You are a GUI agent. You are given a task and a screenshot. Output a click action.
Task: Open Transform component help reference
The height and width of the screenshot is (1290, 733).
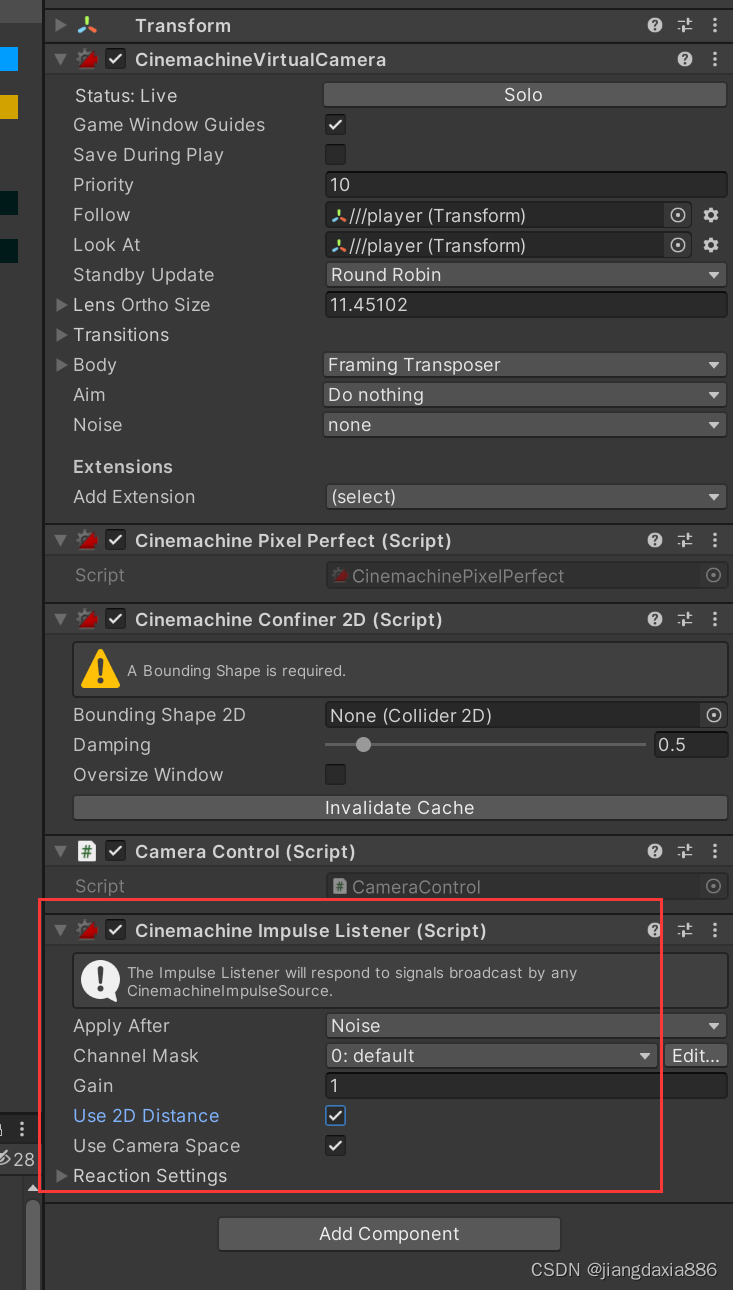coord(655,26)
